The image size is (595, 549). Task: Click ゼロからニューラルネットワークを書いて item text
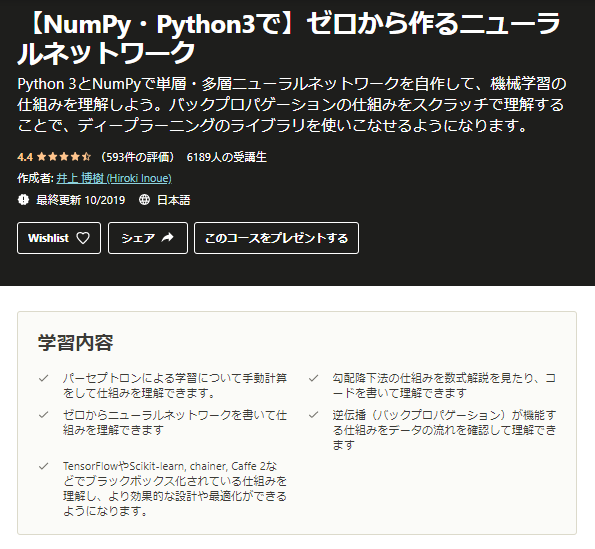(x=175, y=422)
